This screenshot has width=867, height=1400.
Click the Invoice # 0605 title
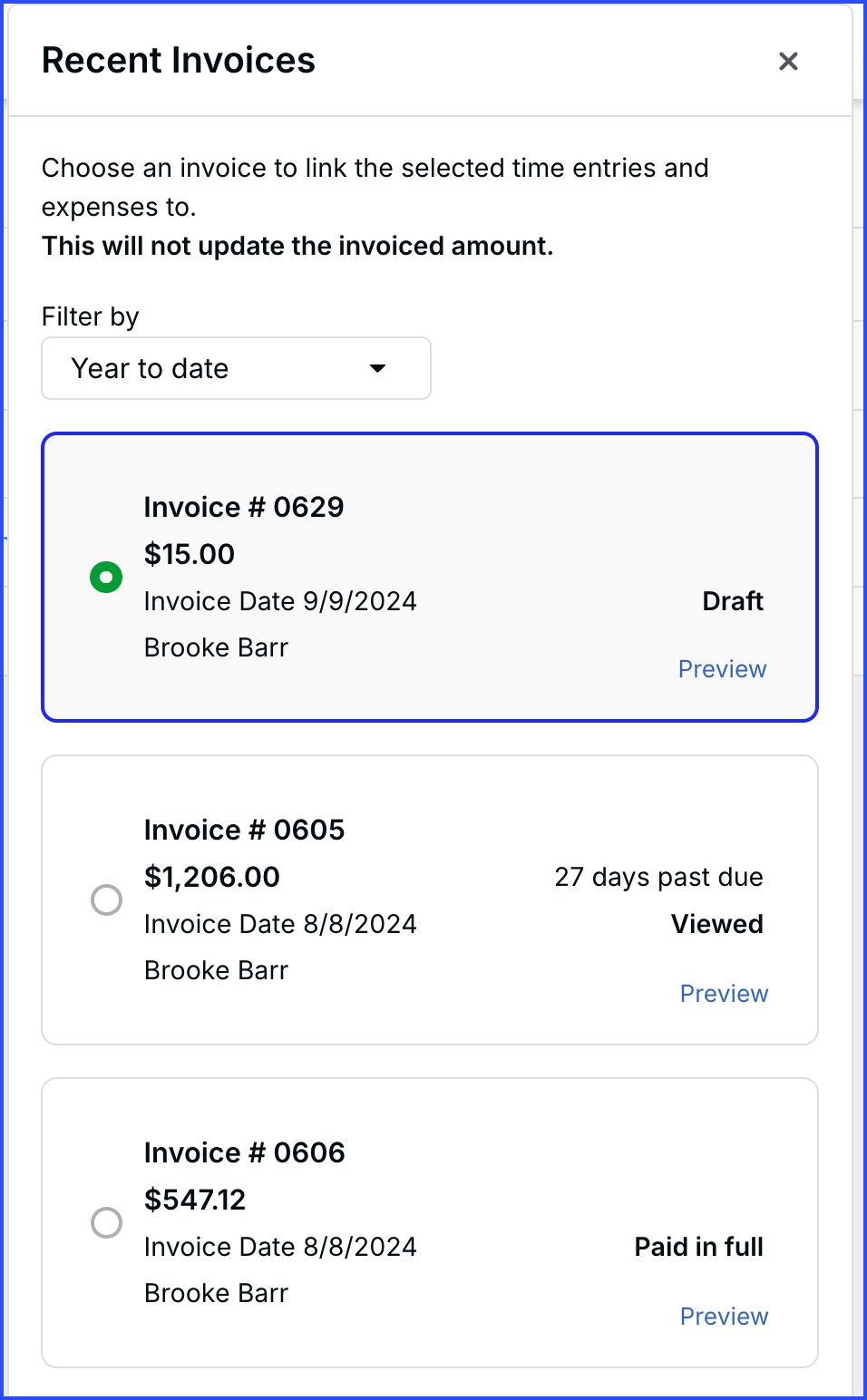[x=244, y=830]
